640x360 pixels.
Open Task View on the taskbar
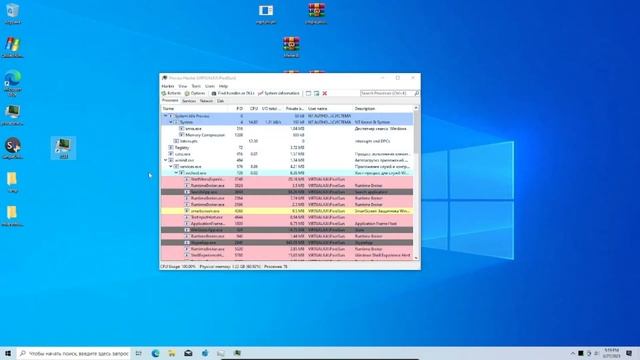coord(139,353)
